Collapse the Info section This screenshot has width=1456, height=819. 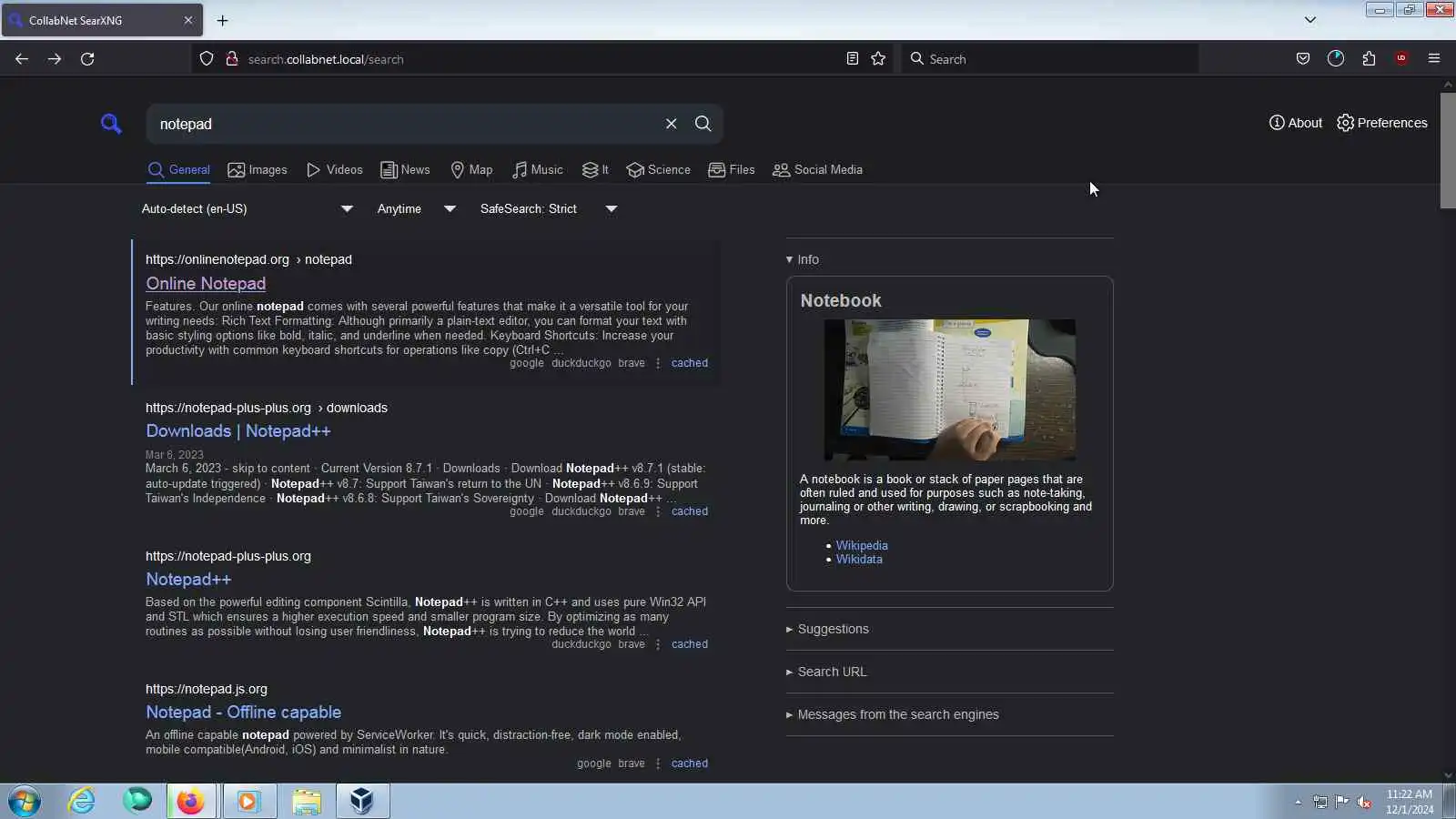pos(803,260)
